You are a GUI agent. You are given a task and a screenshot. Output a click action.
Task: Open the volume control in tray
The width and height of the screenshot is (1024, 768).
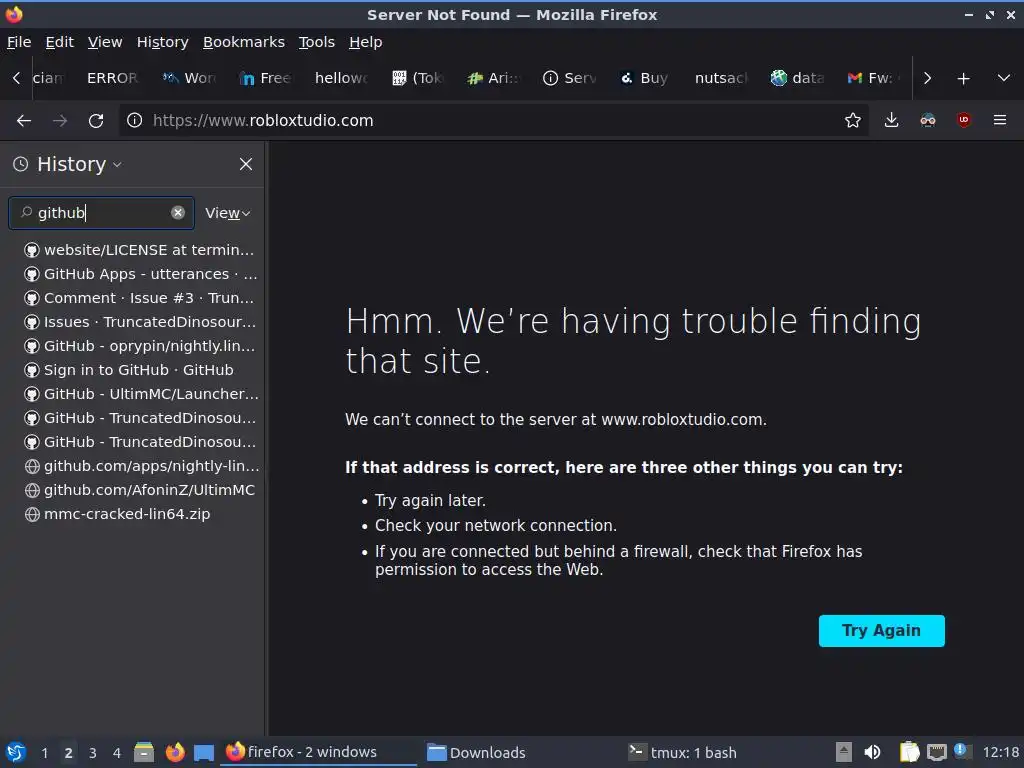coord(872,752)
